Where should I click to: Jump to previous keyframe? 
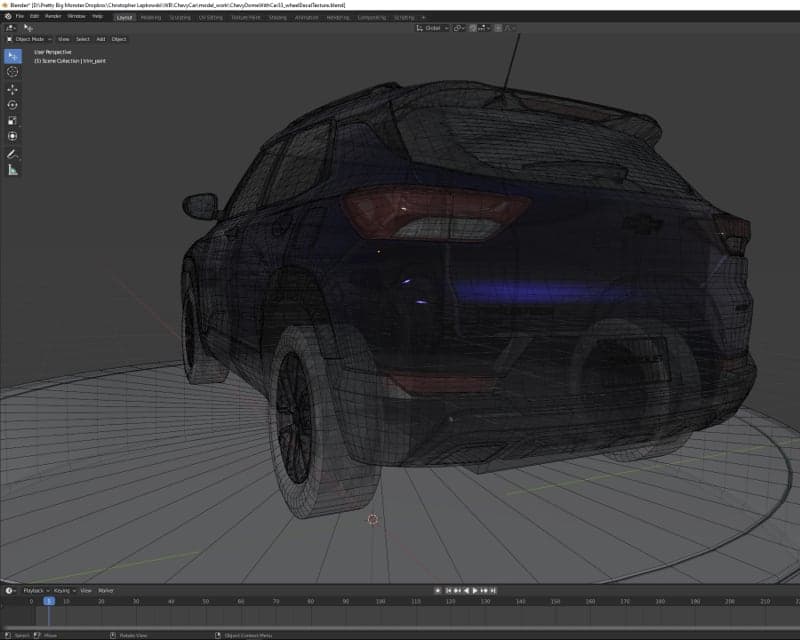tap(457, 590)
